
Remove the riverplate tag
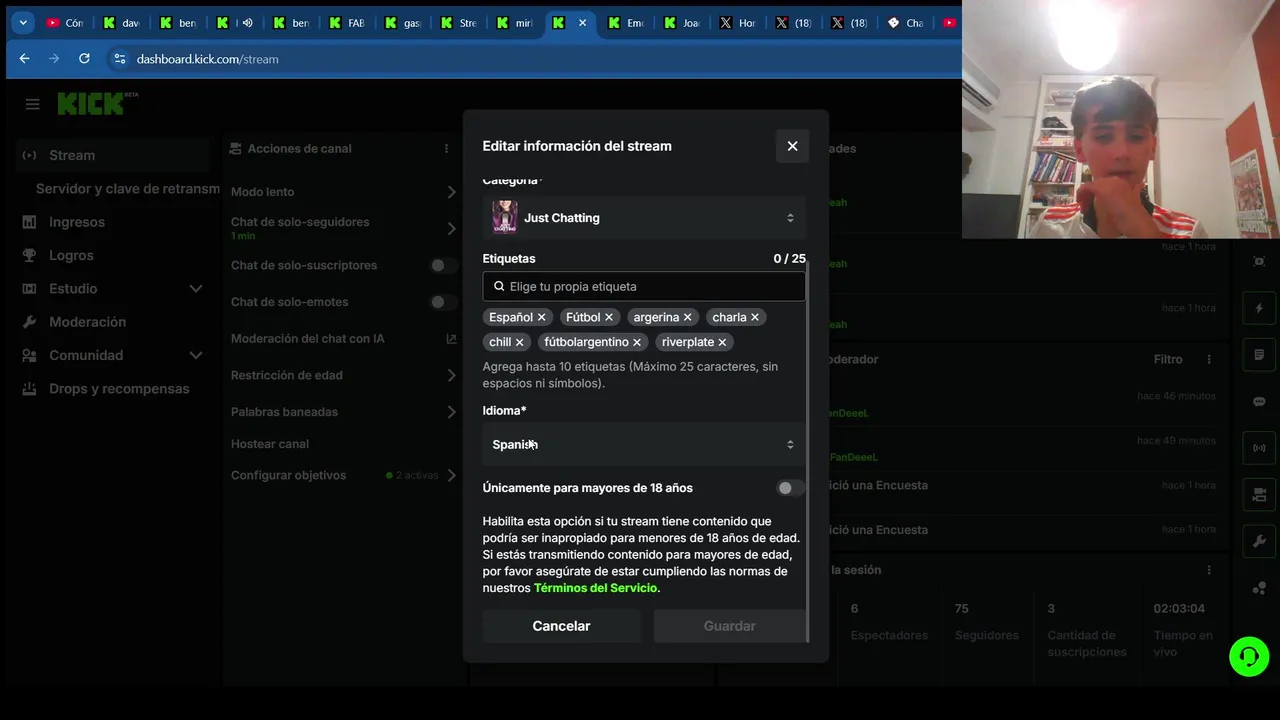[x=722, y=342]
